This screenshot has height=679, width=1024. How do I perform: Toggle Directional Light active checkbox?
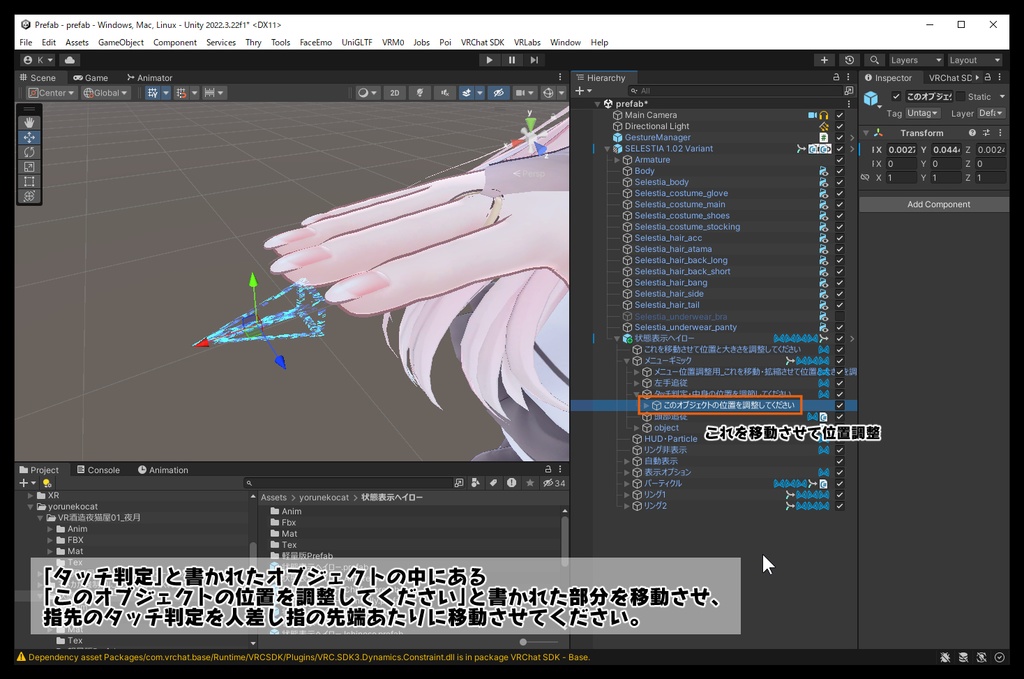tap(840, 126)
